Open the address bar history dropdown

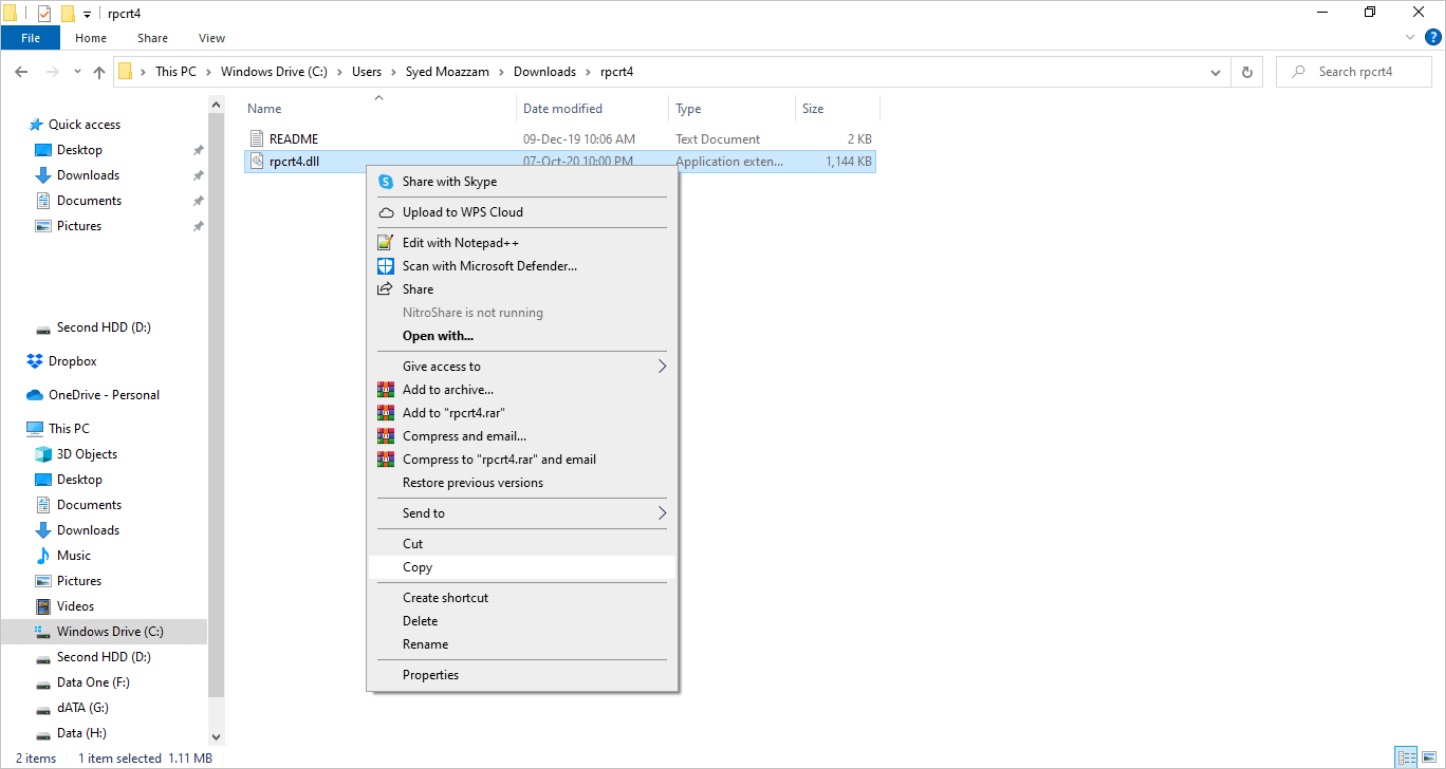pos(1215,72)
